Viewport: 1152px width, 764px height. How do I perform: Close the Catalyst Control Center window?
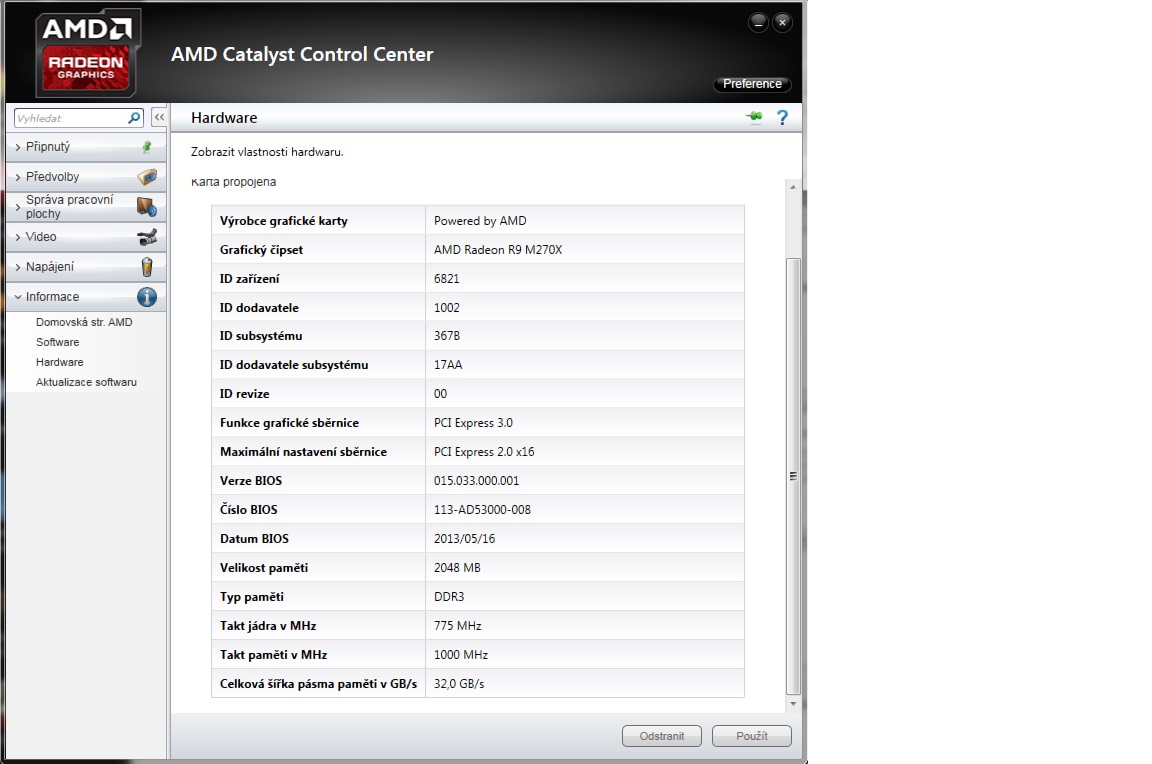(782, 22)
